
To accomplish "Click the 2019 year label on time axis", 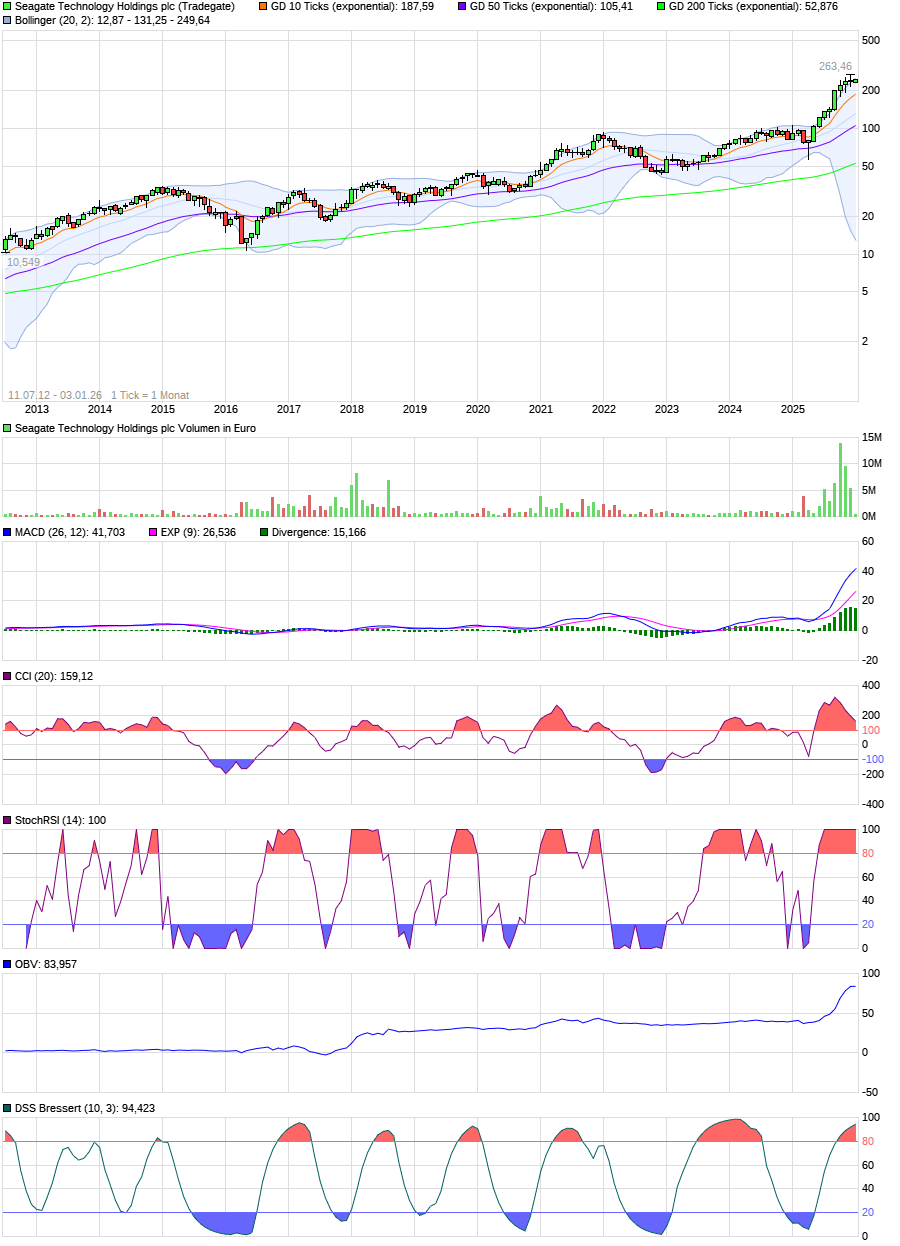I will 414,409.
